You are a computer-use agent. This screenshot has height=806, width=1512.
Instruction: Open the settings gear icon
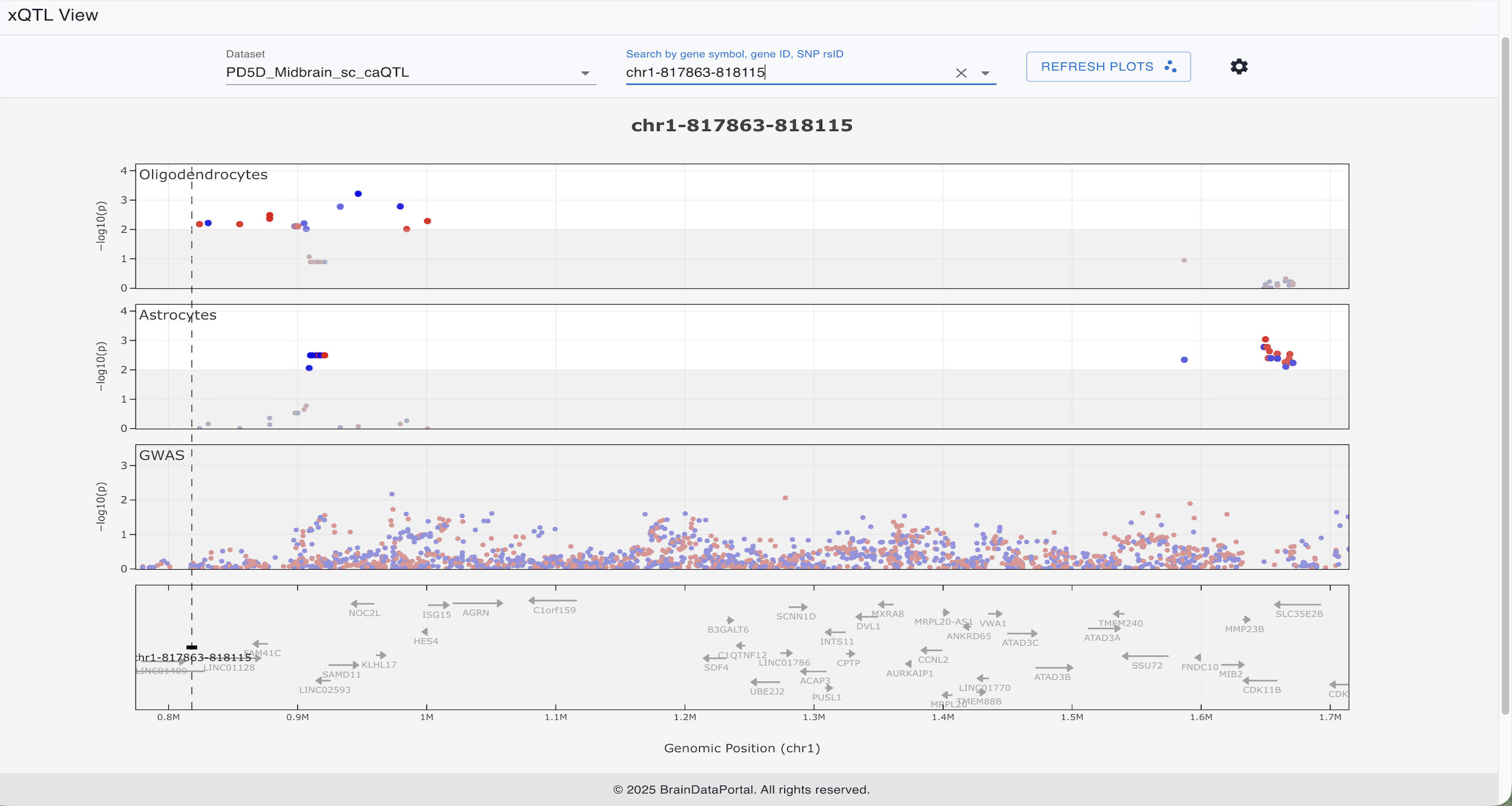1238,66
